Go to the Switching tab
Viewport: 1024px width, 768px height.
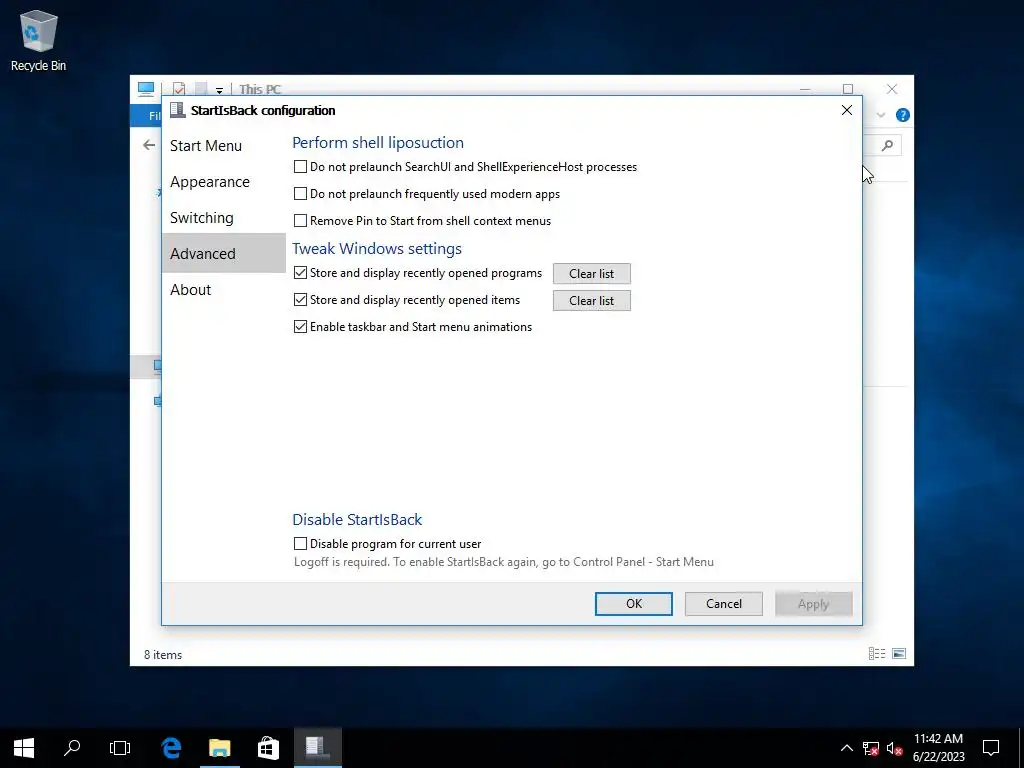(223, 217)
